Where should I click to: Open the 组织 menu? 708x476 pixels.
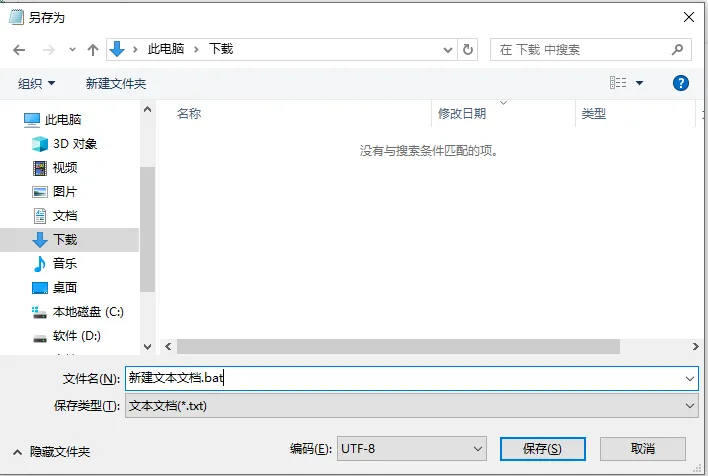(x=36, y=84)
